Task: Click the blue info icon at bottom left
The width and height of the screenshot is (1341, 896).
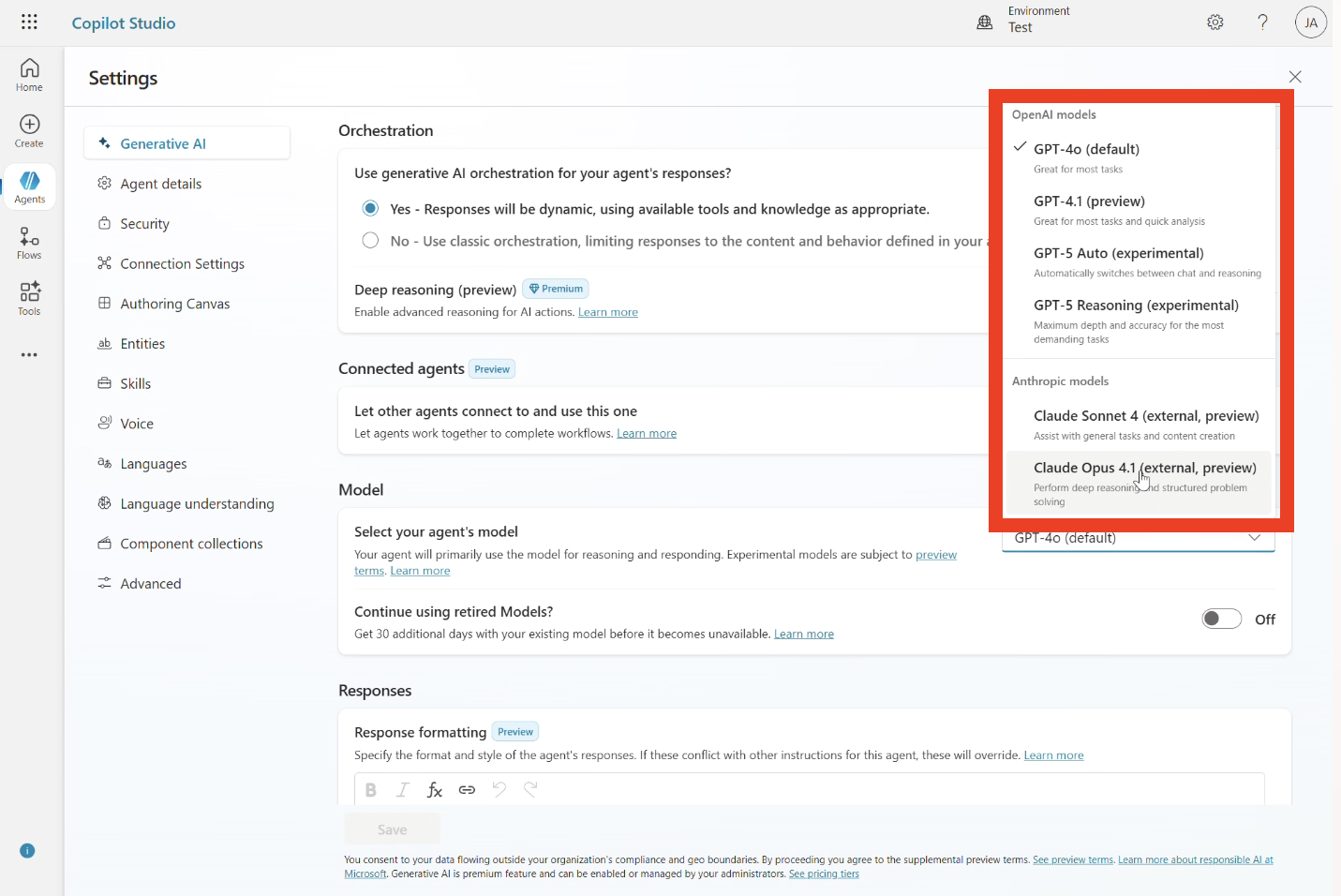Action: click(27, 851)
